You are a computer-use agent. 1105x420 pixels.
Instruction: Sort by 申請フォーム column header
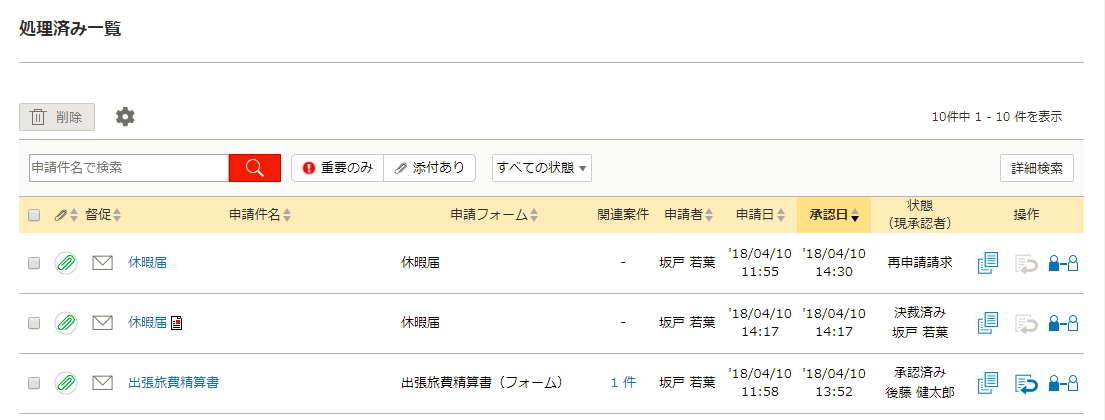(495, 215)
